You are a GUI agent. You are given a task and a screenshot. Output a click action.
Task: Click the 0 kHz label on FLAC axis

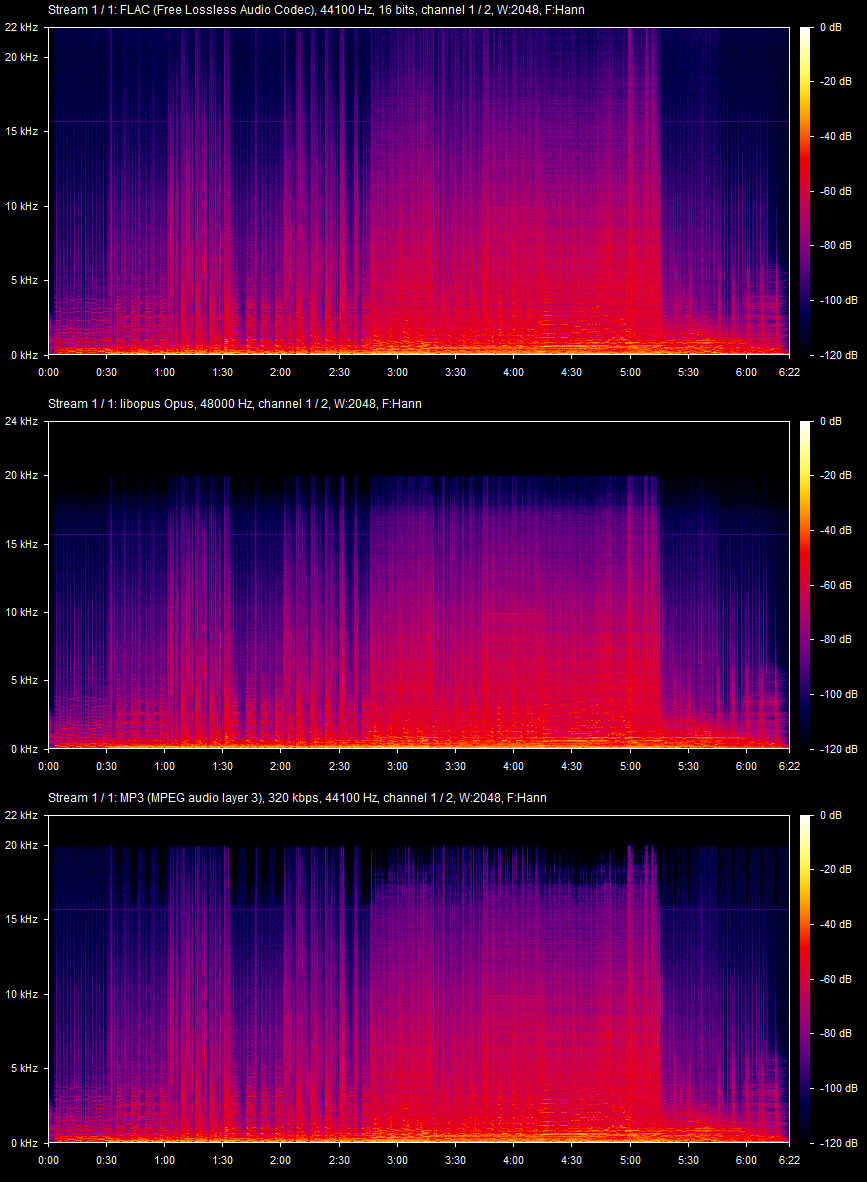point(24,355)
